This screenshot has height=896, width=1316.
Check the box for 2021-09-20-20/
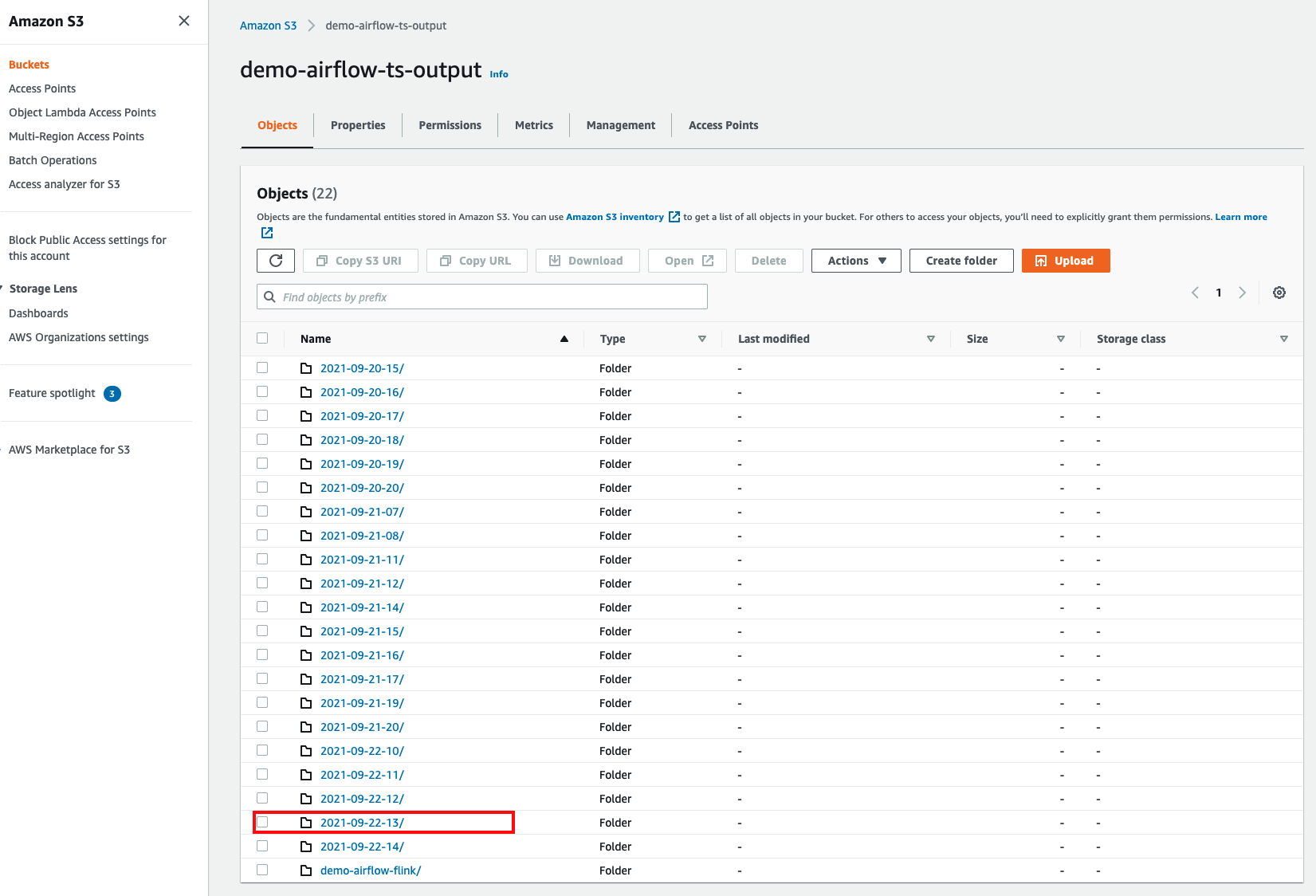(x=262, y=487)
